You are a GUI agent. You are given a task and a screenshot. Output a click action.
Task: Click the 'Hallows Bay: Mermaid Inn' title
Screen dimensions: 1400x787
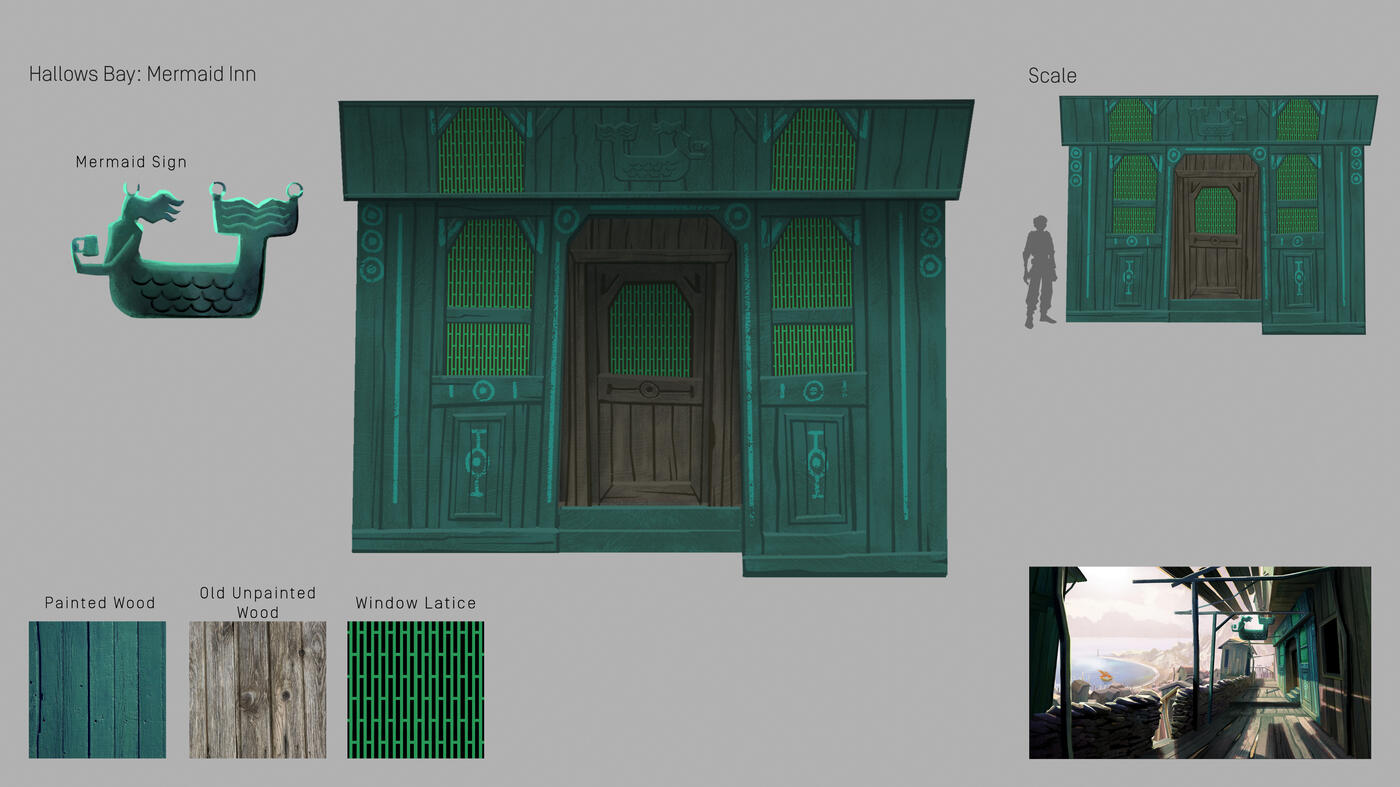(x=142, y=74)
